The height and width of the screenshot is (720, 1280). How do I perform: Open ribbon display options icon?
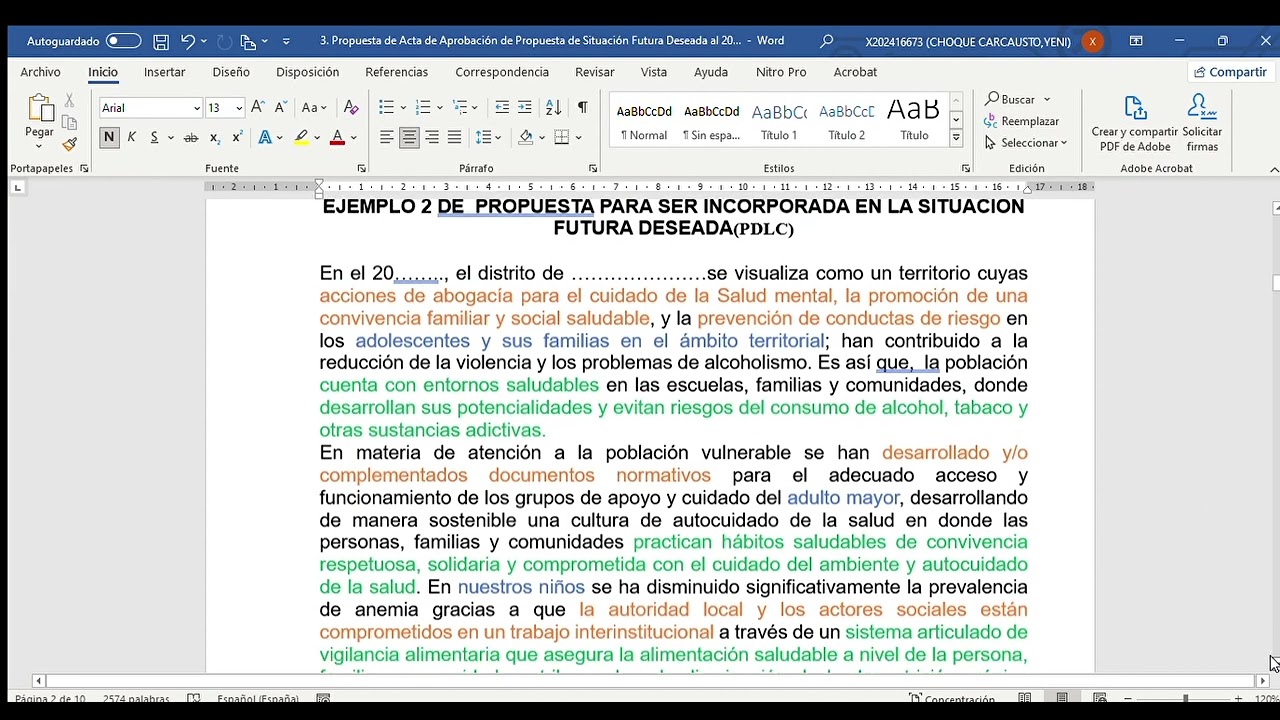click(x=1136, y=41)
